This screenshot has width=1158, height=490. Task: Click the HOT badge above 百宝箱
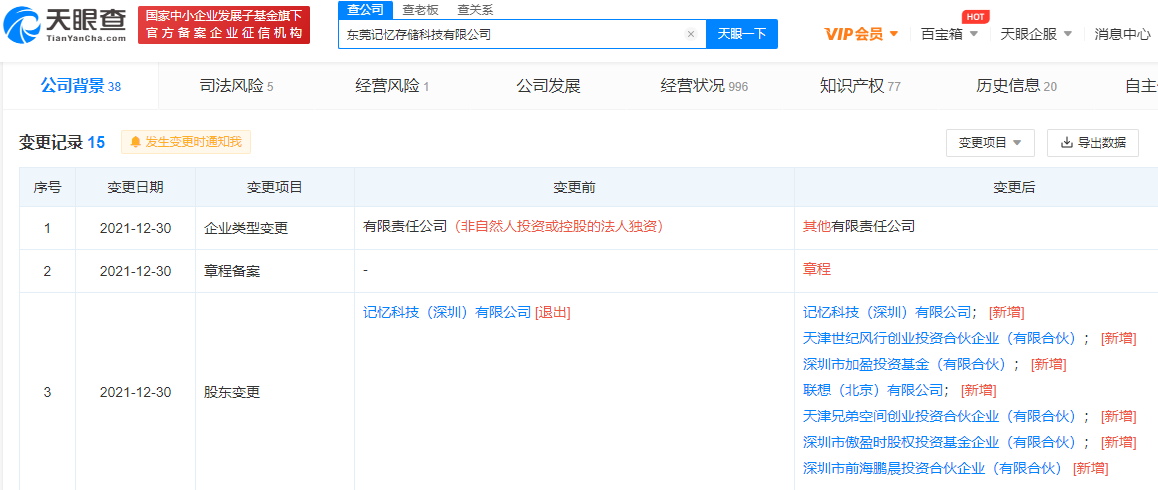pyautogui.click(x=975, y=17)
